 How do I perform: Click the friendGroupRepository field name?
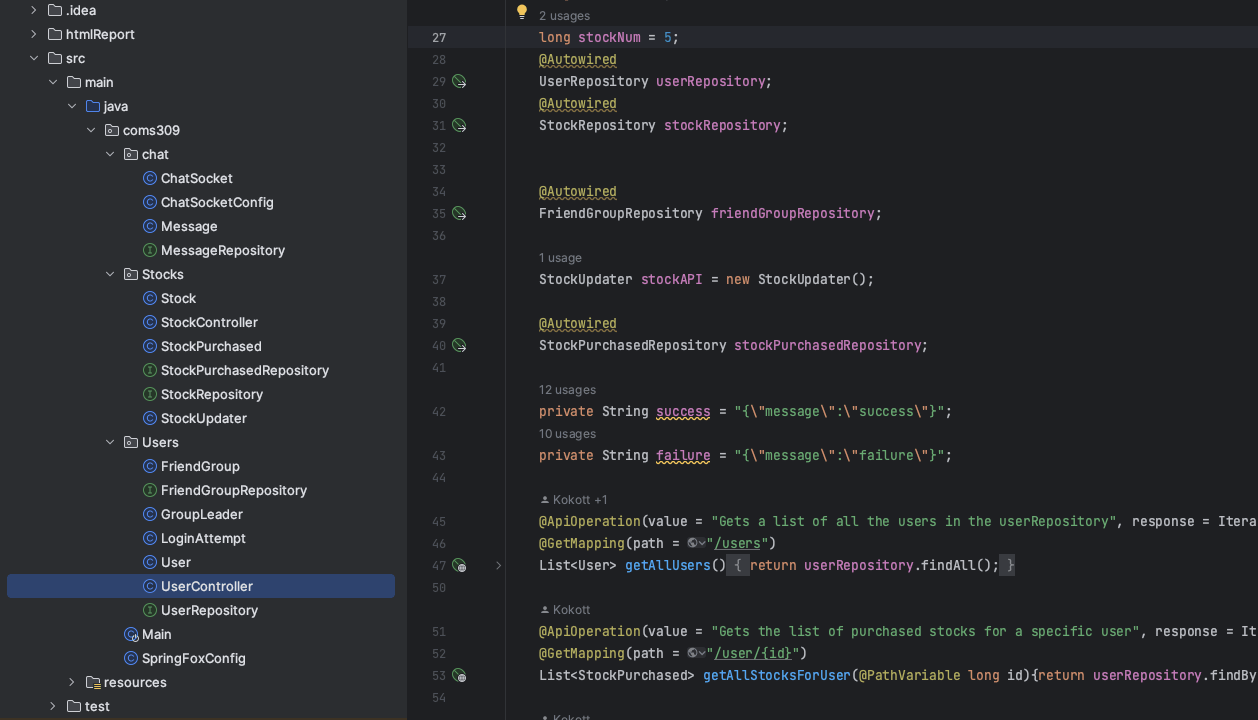[792, 214]
